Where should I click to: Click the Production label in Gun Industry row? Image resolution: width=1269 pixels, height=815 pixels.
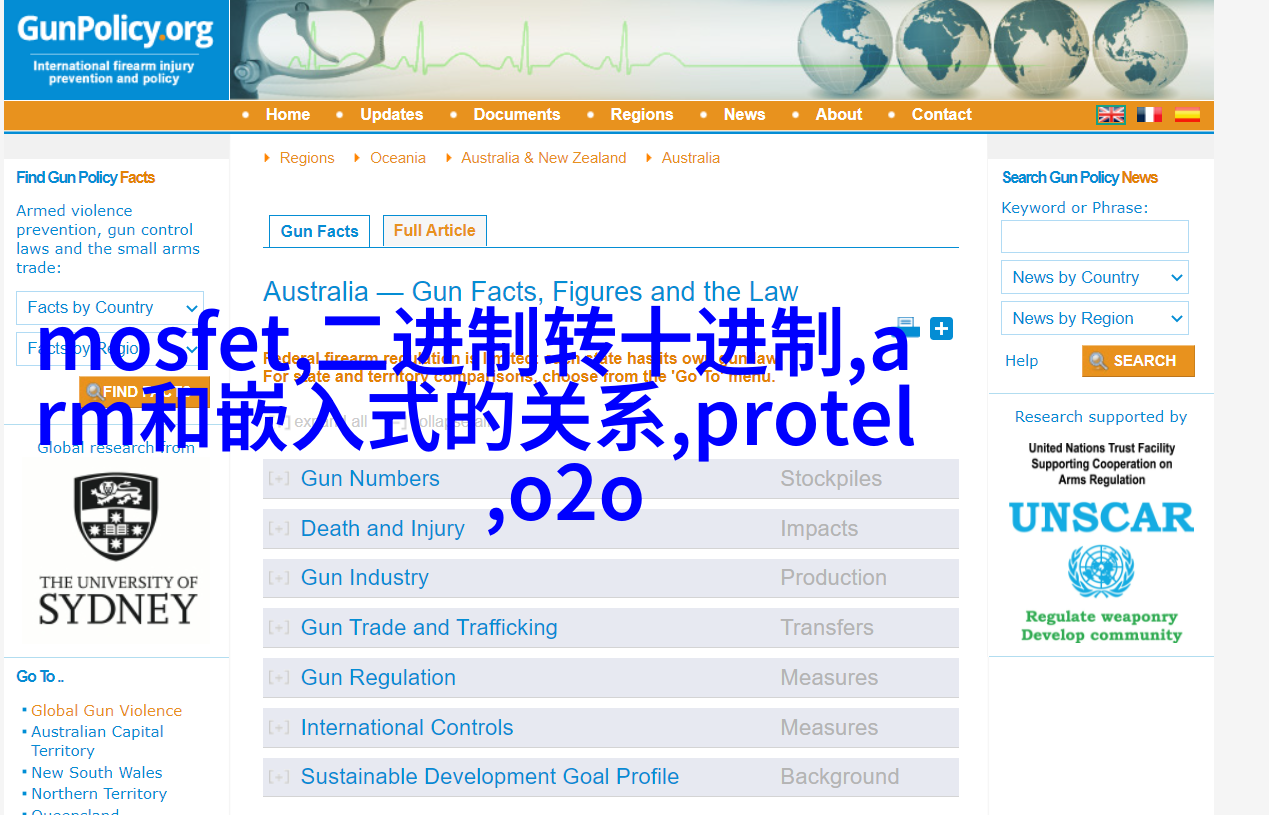(834, 578)
